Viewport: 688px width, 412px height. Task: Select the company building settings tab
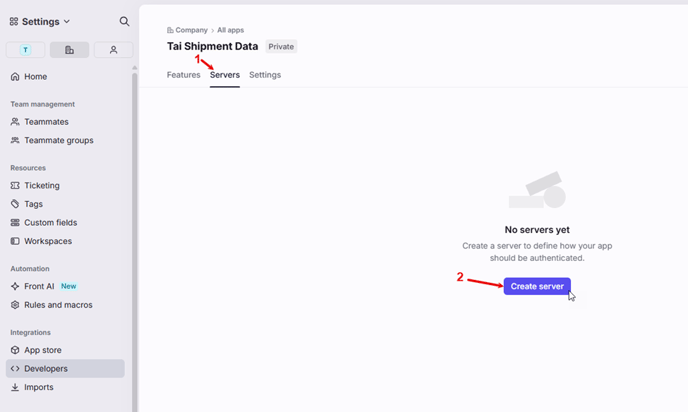69,50
